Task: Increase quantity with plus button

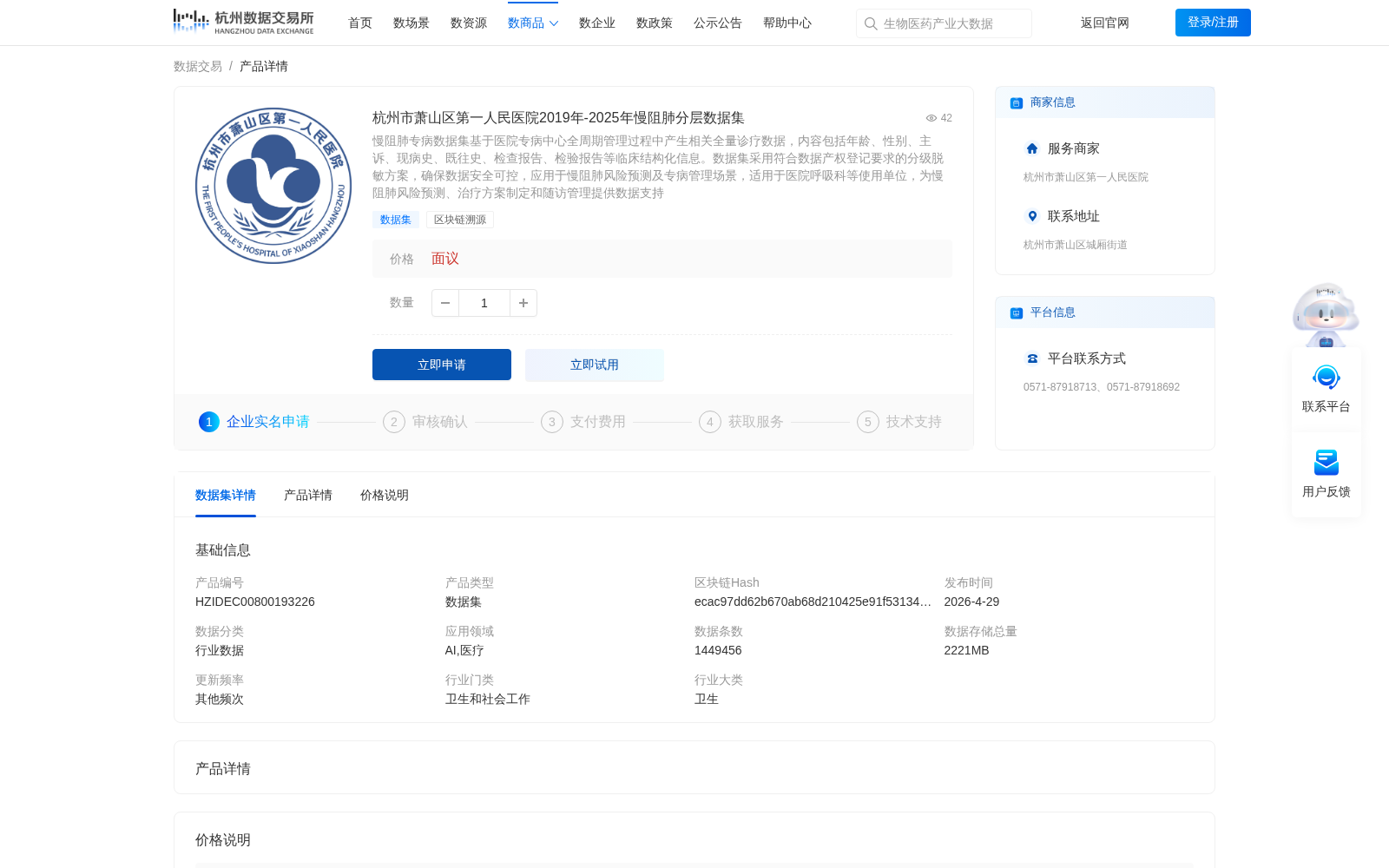Action: pyautogui.click(x=523, y=303)
